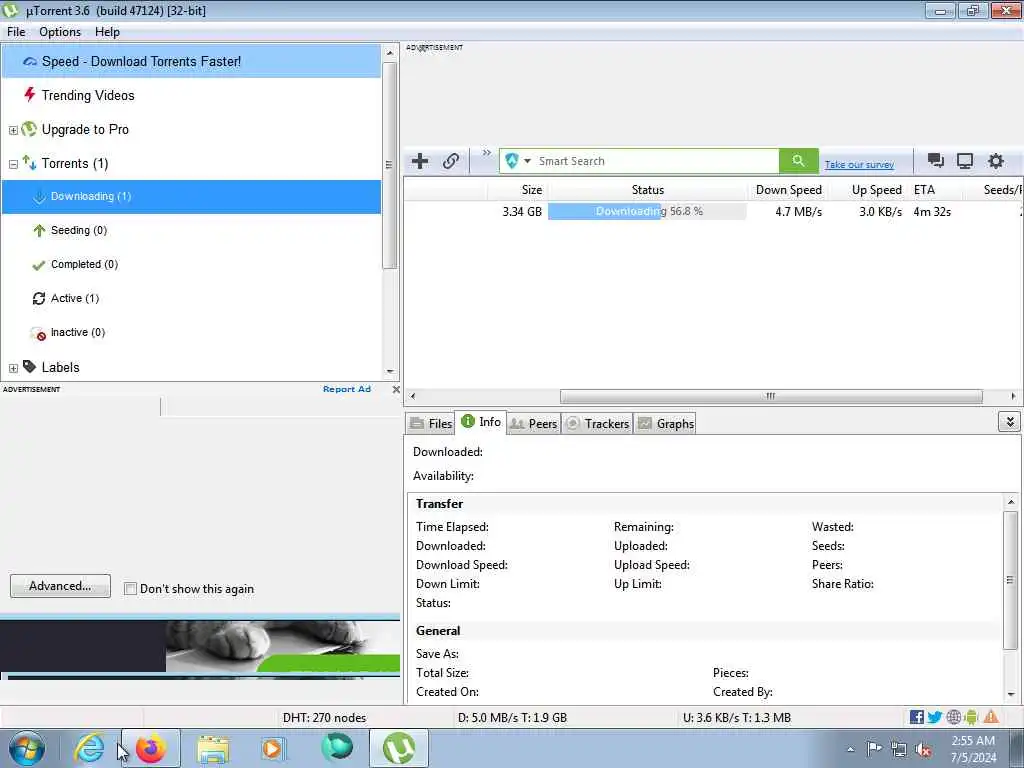
Task: Select Completed (0) in sidebar
Action: click(84, 264)
